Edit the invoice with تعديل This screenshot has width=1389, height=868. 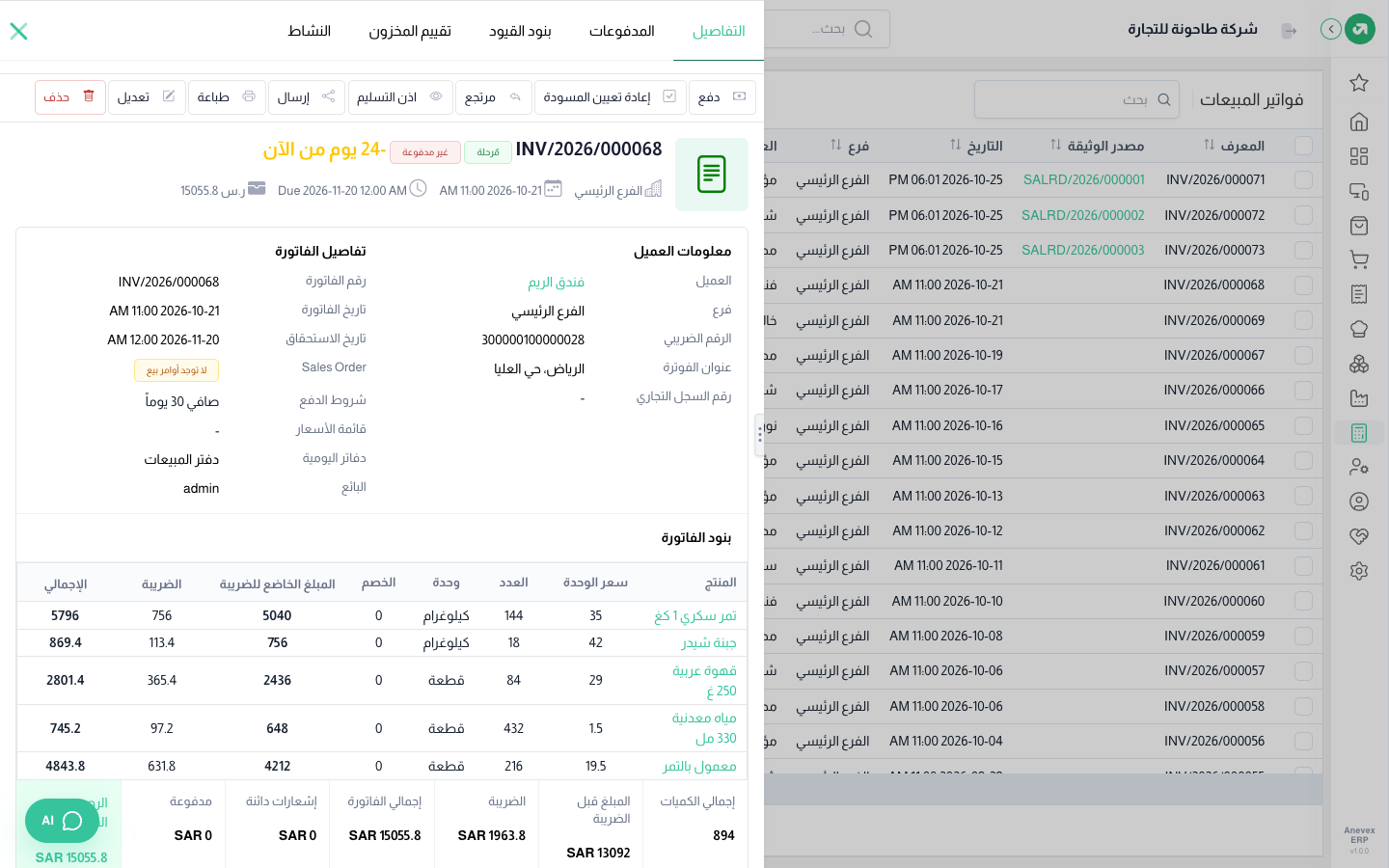147,96
